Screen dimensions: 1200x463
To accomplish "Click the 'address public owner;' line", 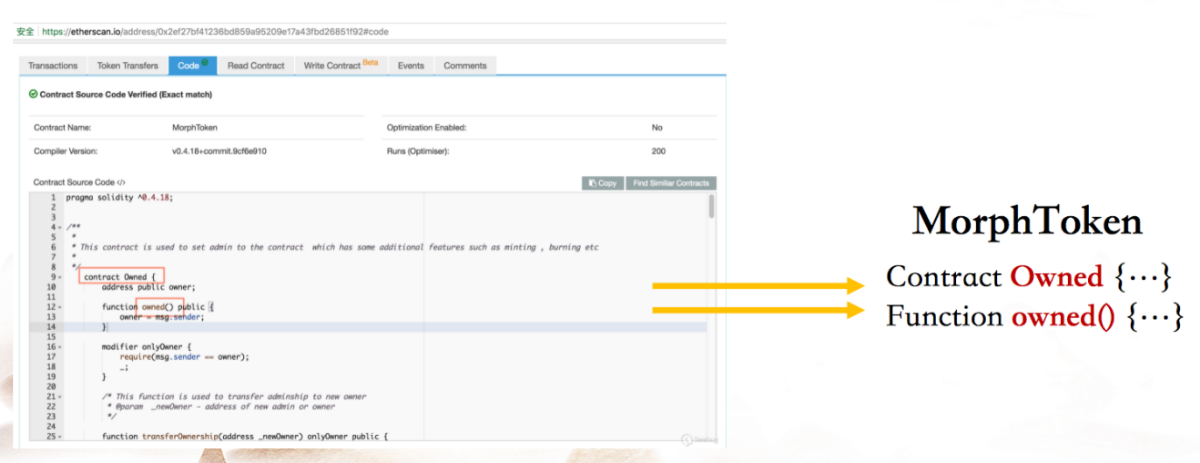I will click(x=149, y=287).
